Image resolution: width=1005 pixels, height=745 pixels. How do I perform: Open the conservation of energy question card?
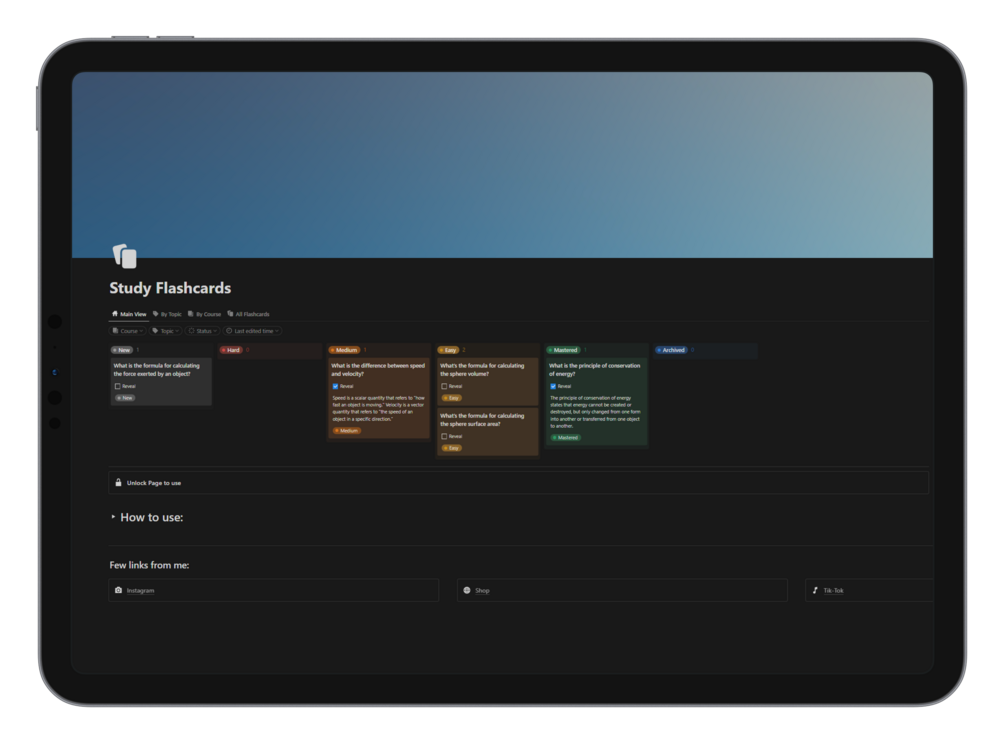click(597, 401)
